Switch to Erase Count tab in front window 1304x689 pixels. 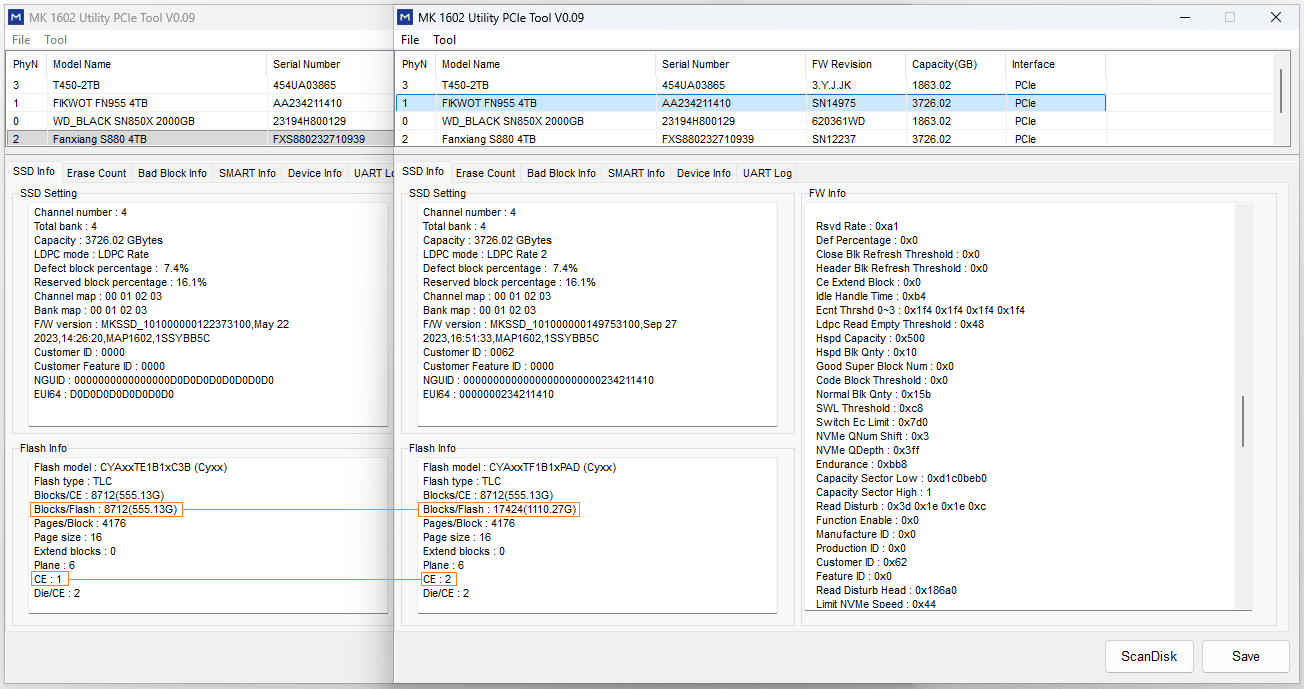click(x=485, y=173)
